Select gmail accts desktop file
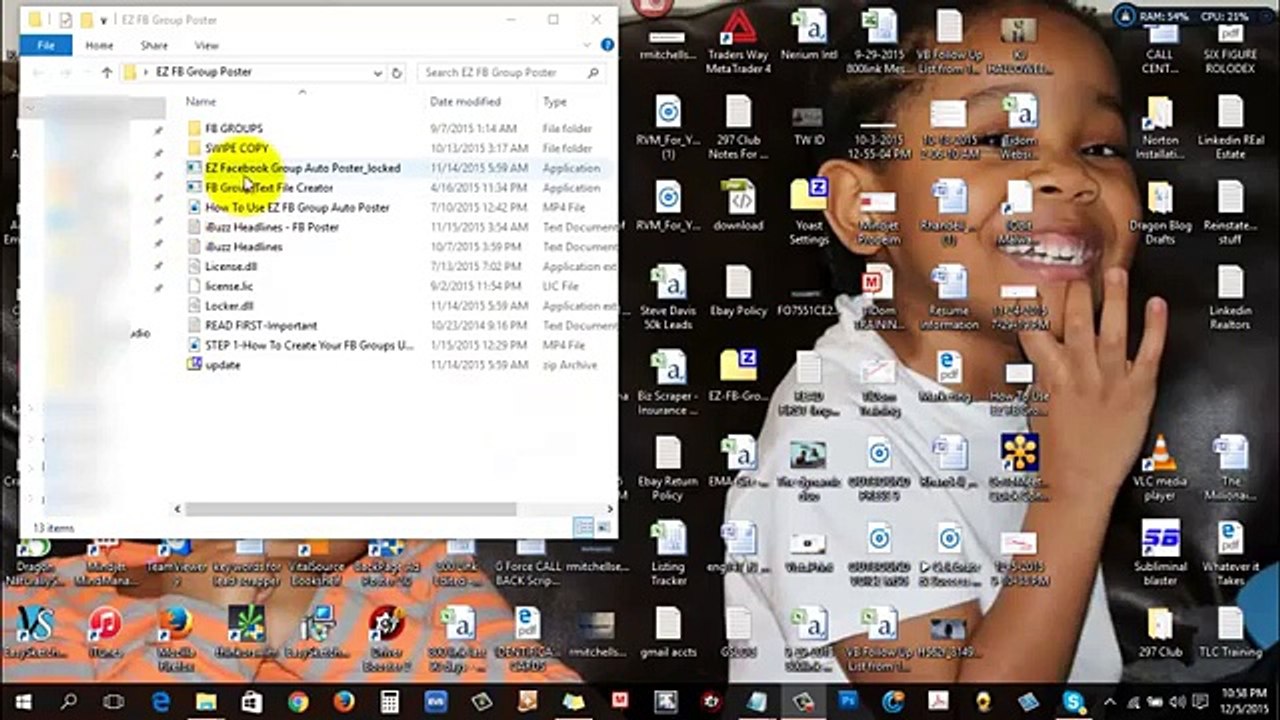This screenshot has width=1280, height=720. [x=668, y=633]
